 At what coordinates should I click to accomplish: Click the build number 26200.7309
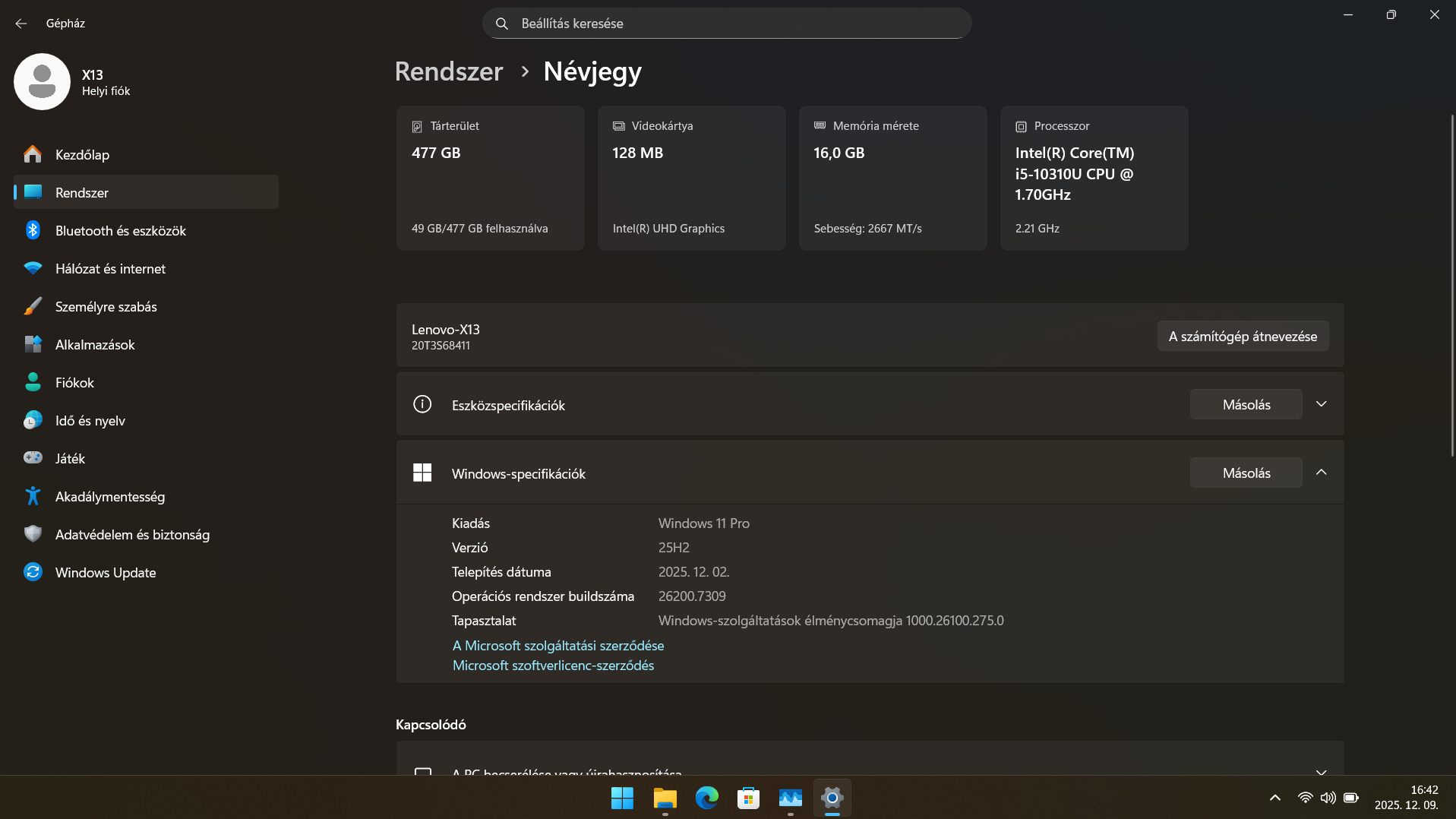point(692,596)
